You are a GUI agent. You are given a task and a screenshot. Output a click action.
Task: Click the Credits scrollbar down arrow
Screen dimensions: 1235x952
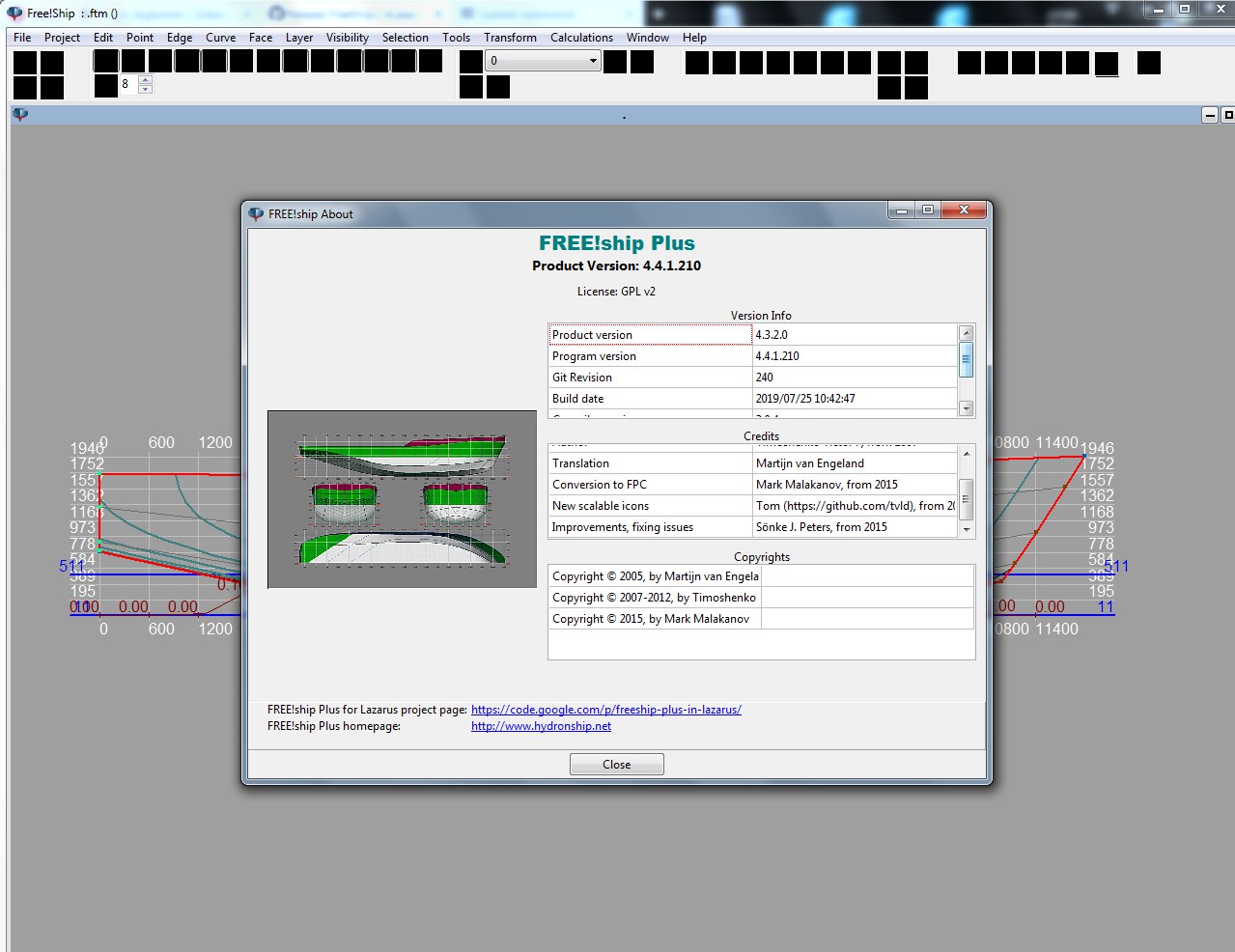point(967,529)
